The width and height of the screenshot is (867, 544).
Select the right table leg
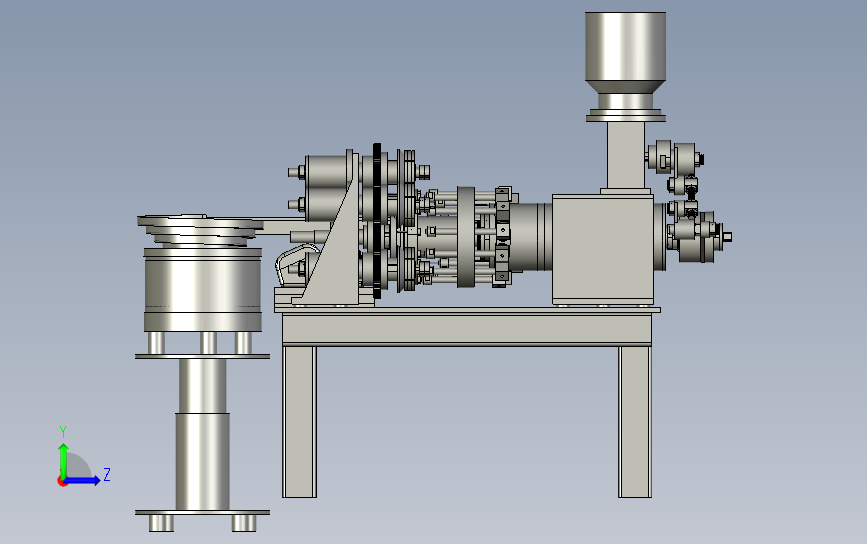pos(635,422)
